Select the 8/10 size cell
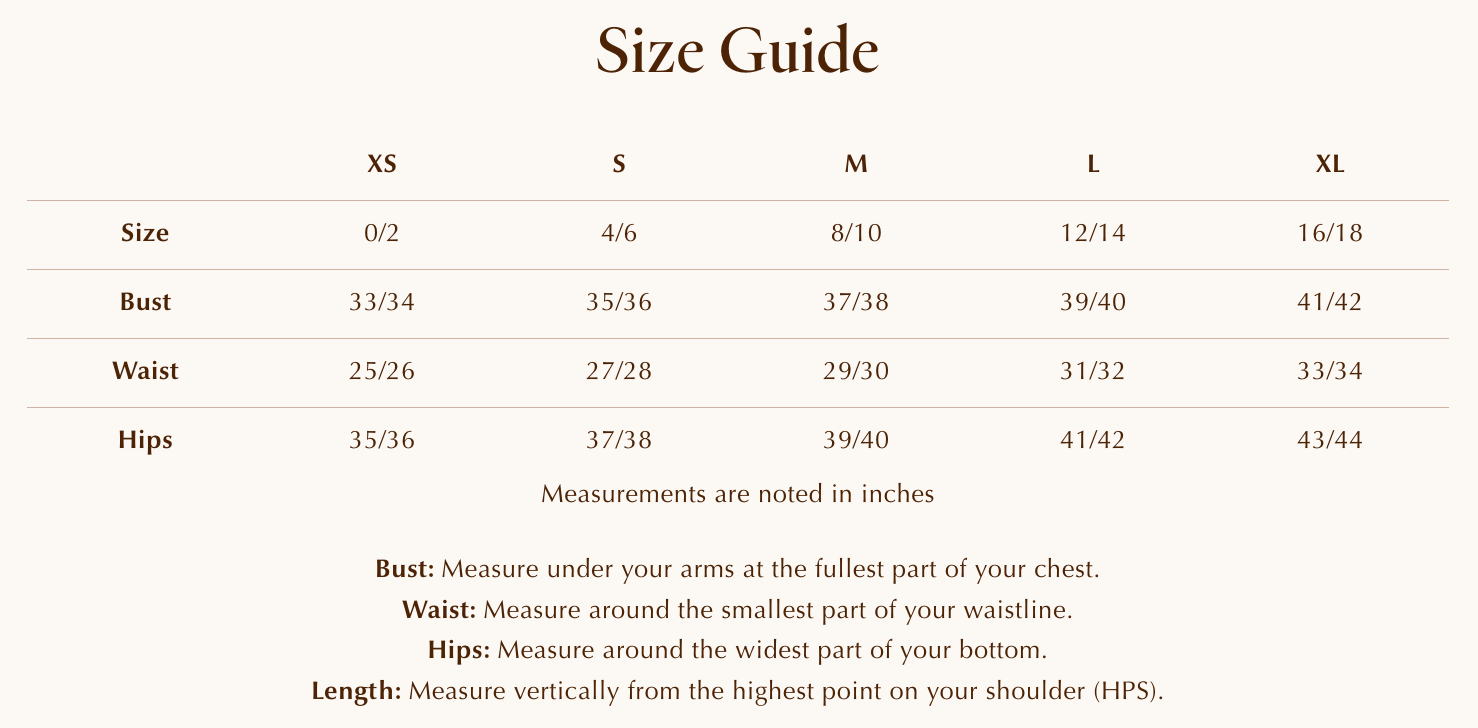Viewport: 1478px width, 728px height. pos(856,234)
